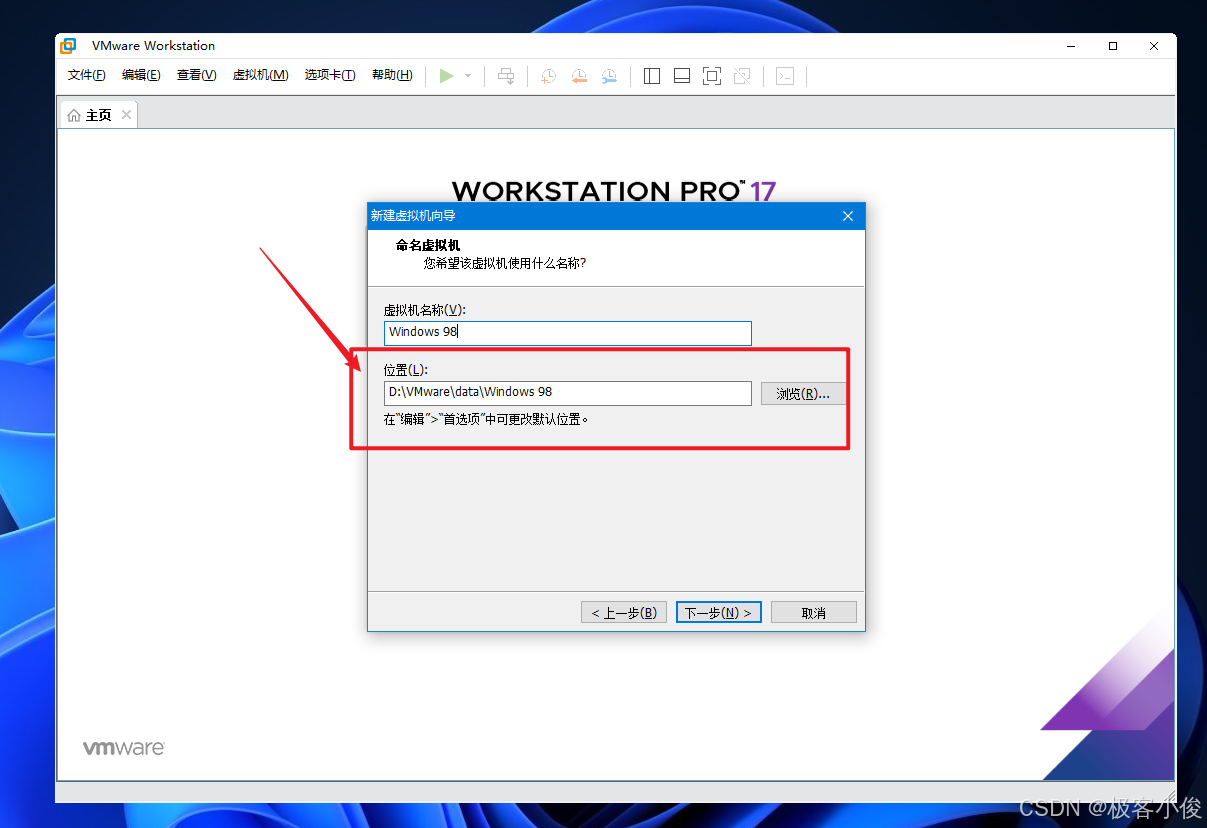The height and width of the screenshot is (828, 1207).
Task: Open the 编辑(E) menu
Action: tap(141, 75)
